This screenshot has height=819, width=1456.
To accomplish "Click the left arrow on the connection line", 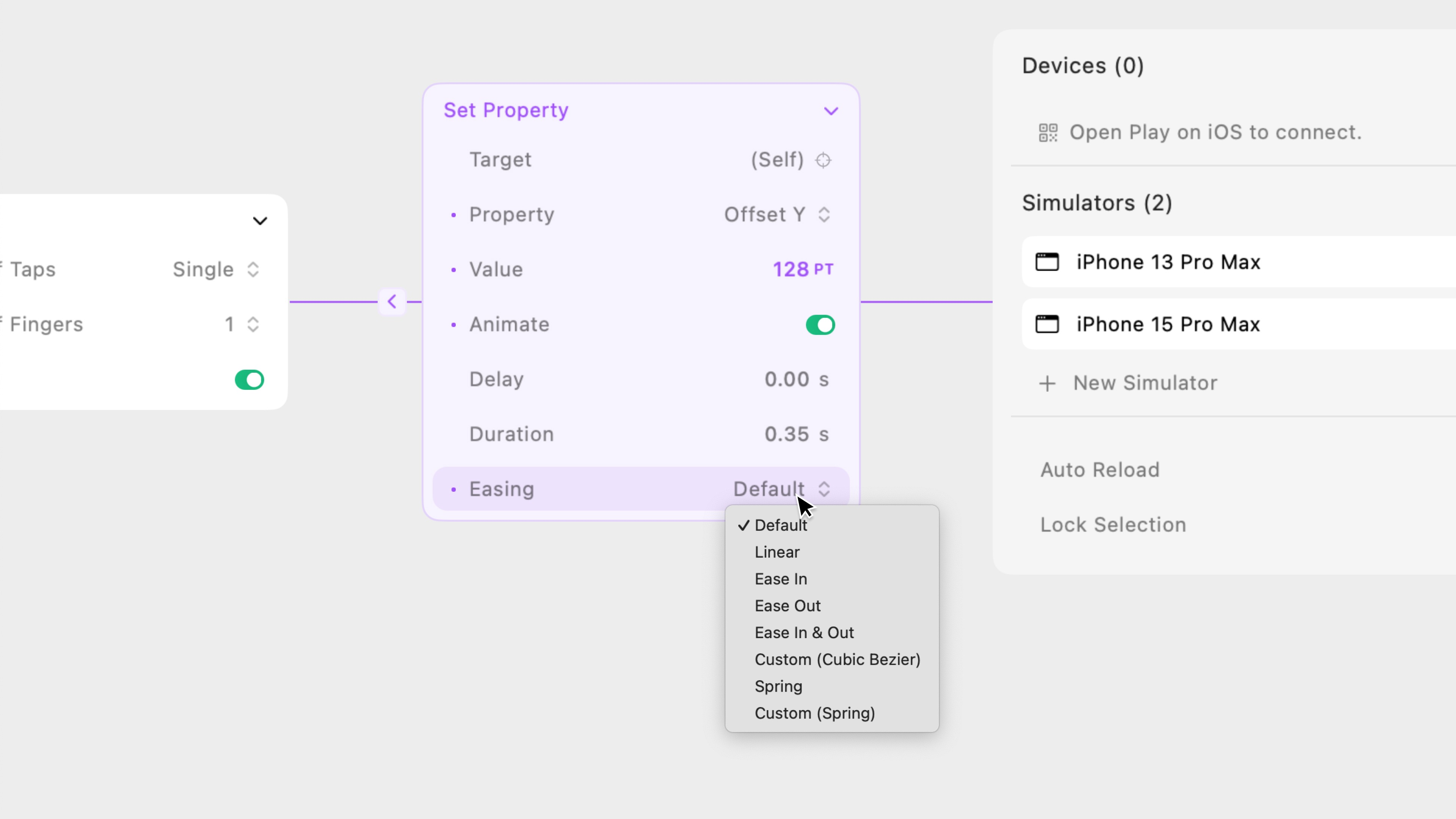I will 392,301.
